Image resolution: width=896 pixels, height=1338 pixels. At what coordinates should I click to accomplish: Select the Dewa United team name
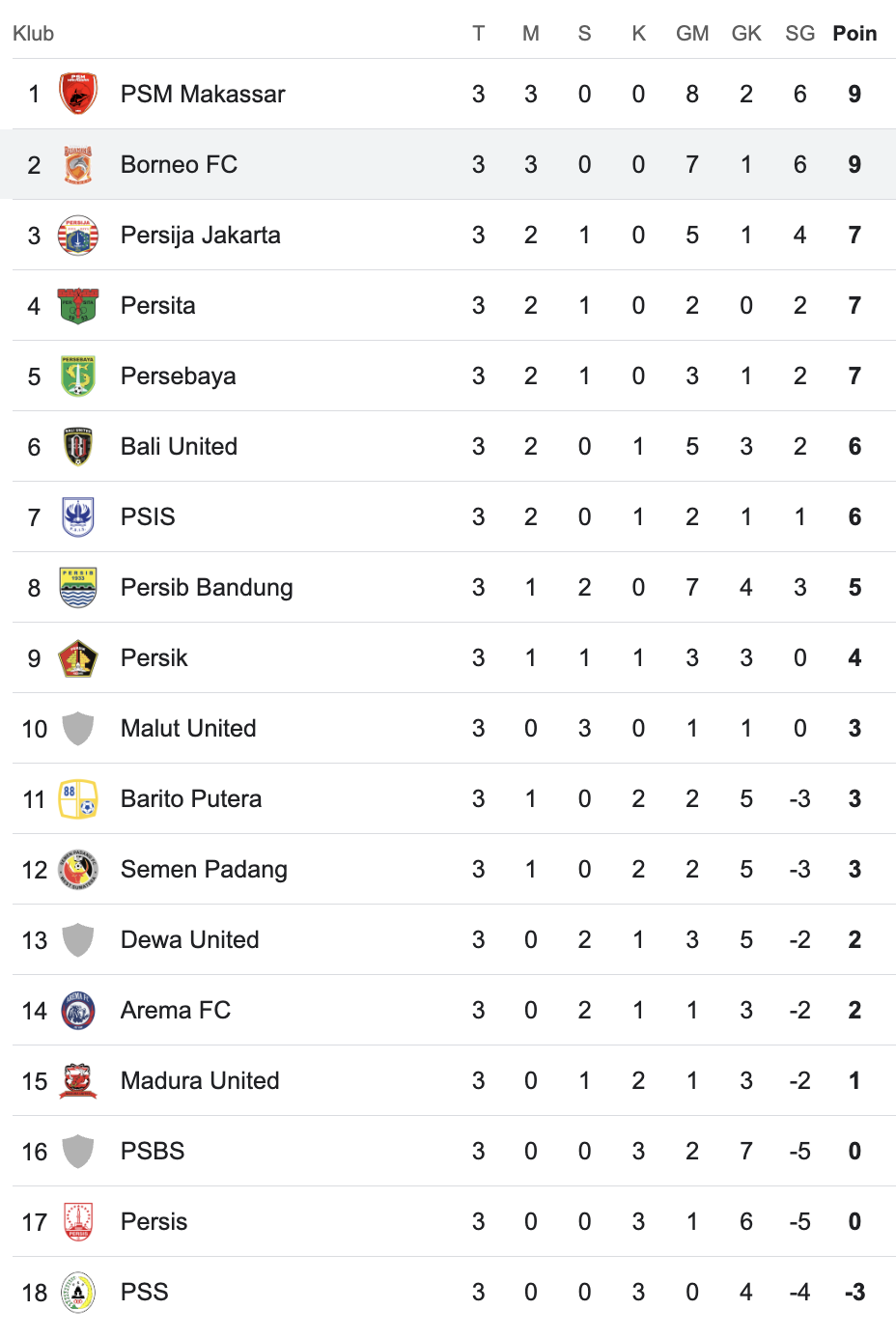coord(190,939)
